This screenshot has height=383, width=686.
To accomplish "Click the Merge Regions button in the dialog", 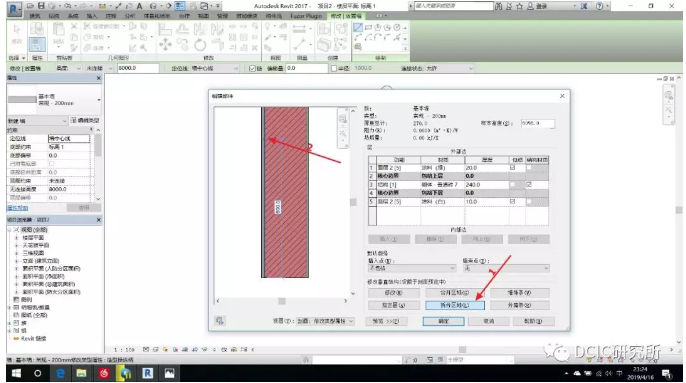I will tap(455, 292).
